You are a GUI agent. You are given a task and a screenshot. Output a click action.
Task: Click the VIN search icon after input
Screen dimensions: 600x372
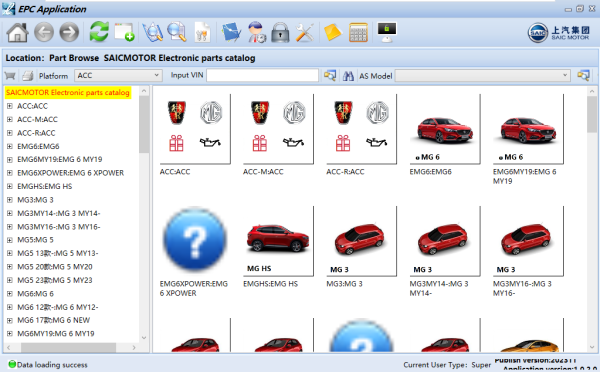coord(330,75)
